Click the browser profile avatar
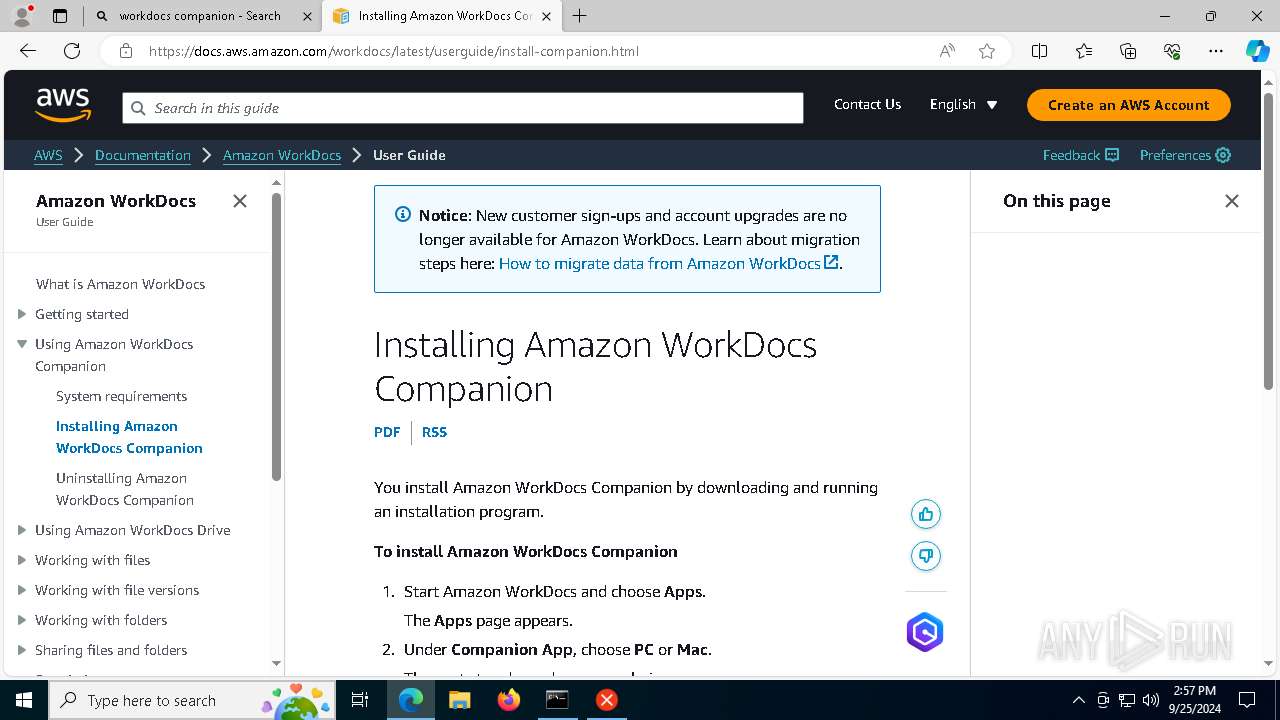The image size is (1280, 720). click(x=22, y=16)
